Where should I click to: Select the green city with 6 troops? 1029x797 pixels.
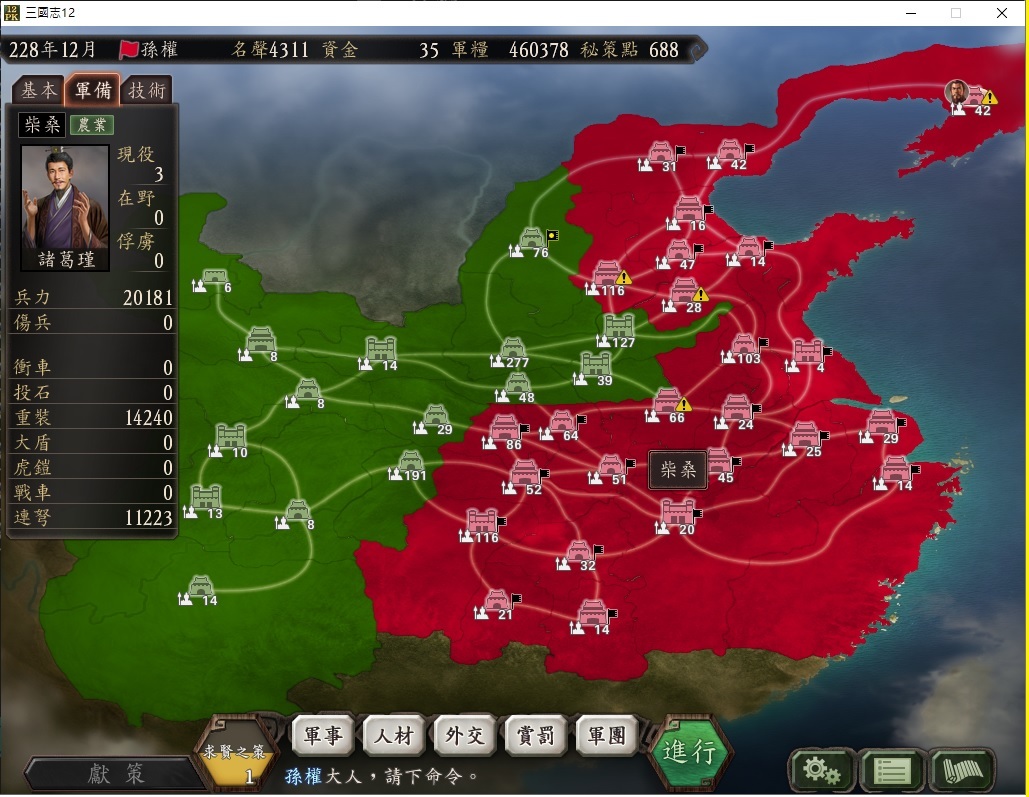(214, 278)
